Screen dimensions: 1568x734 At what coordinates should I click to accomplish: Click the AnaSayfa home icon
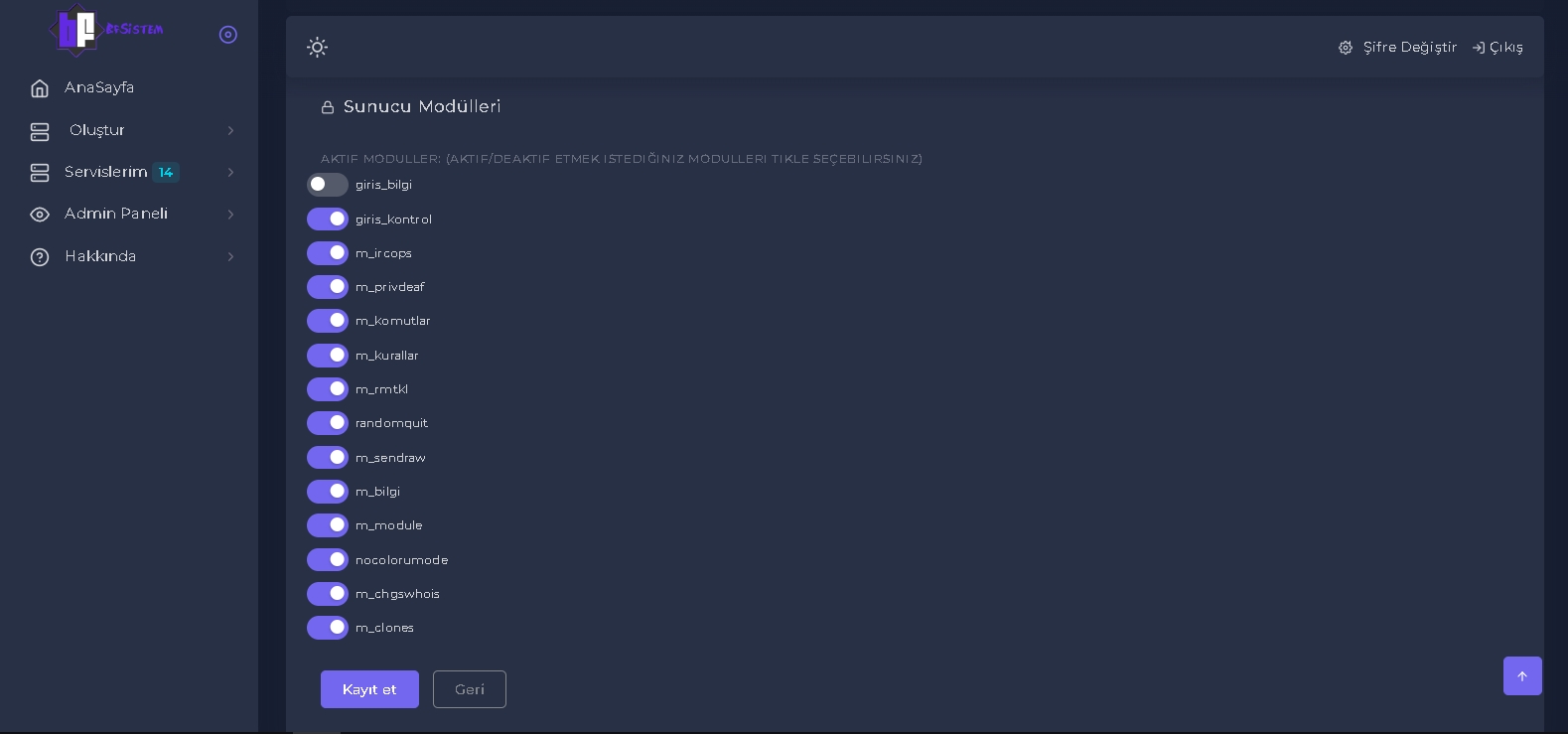coord(40,88)
